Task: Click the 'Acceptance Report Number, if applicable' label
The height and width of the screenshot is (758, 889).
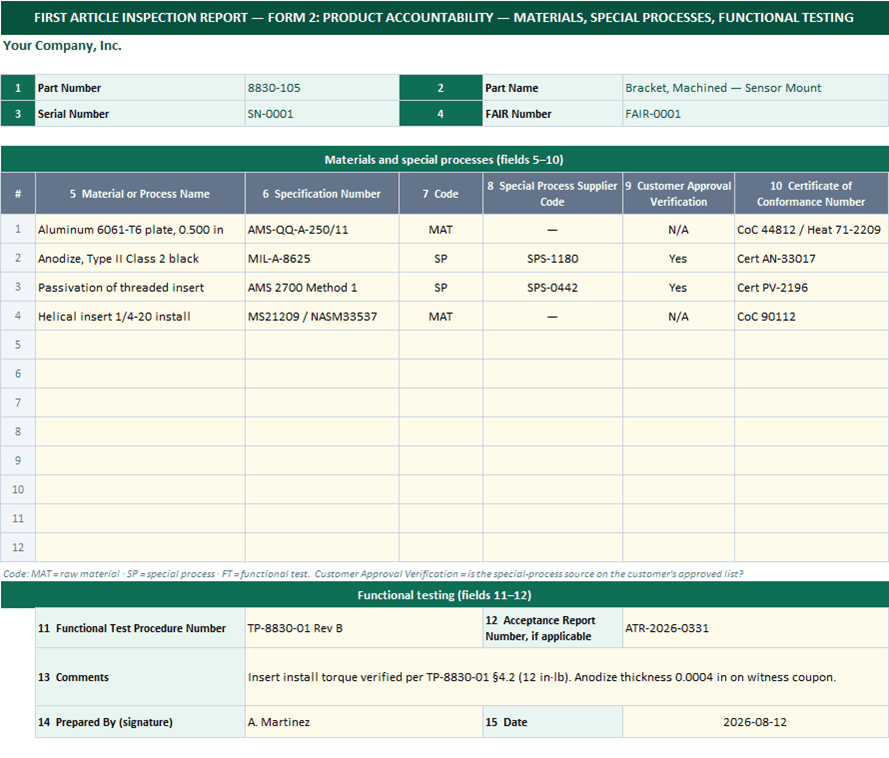Action: pyautogui.click(x=552, y=628)
